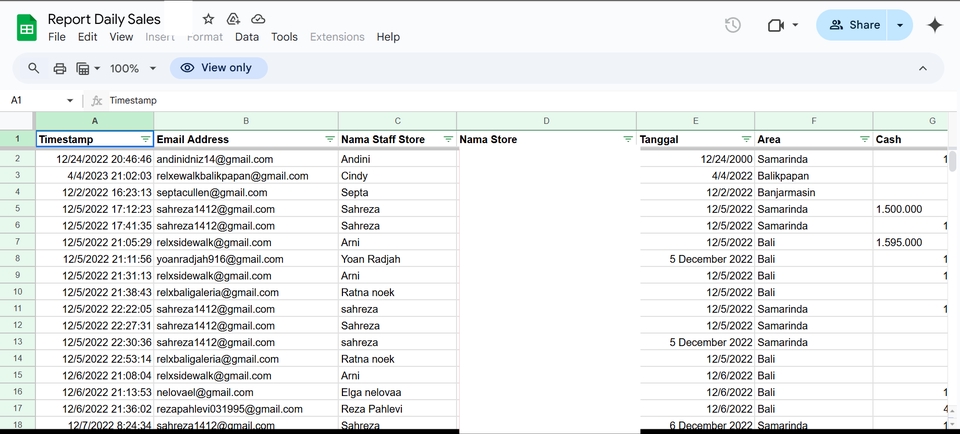960x434 pixels.
Task: Click the vertical scrollbar thumb
Action: click(953, 161)
